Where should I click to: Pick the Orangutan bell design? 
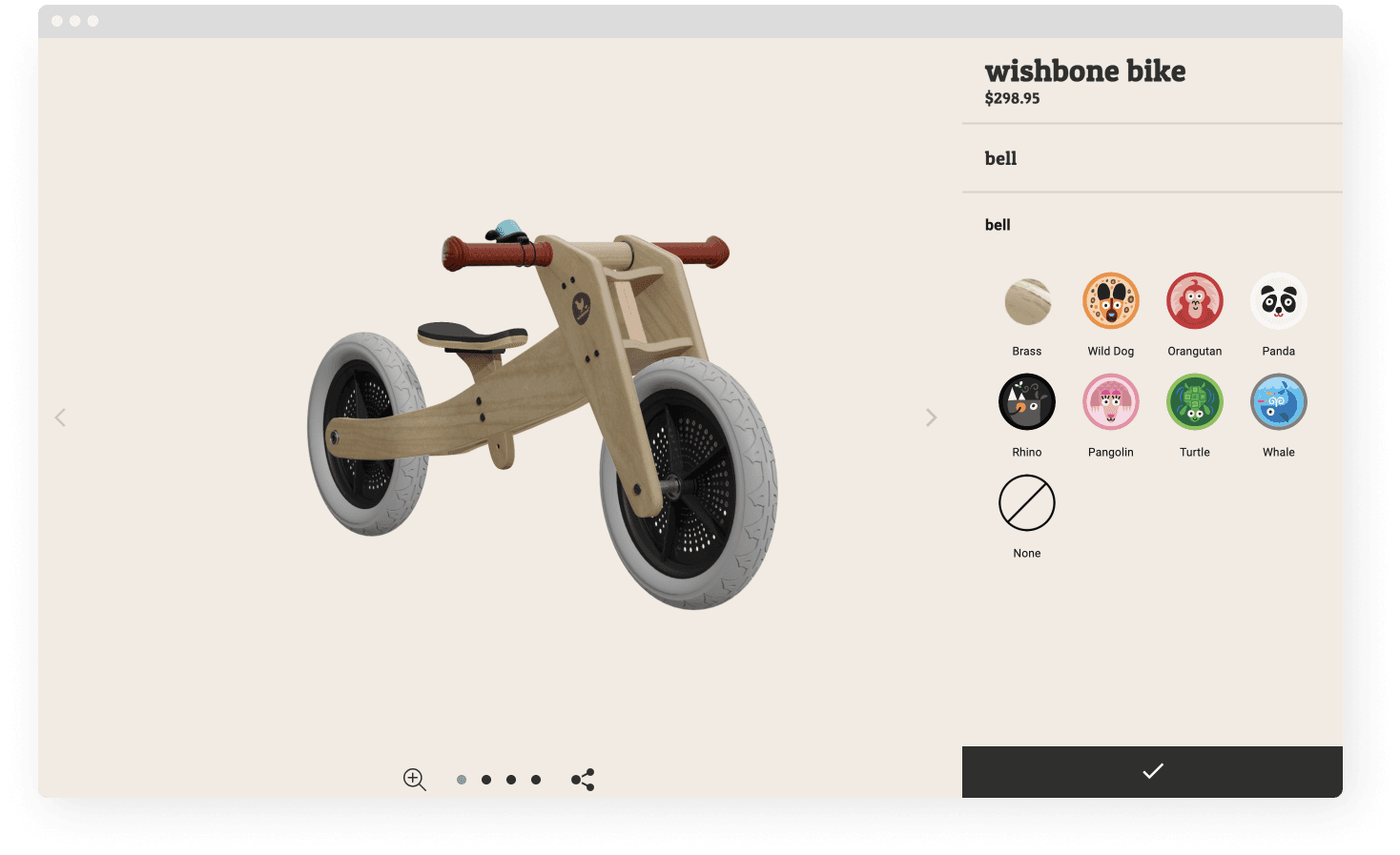[1195, 301]
